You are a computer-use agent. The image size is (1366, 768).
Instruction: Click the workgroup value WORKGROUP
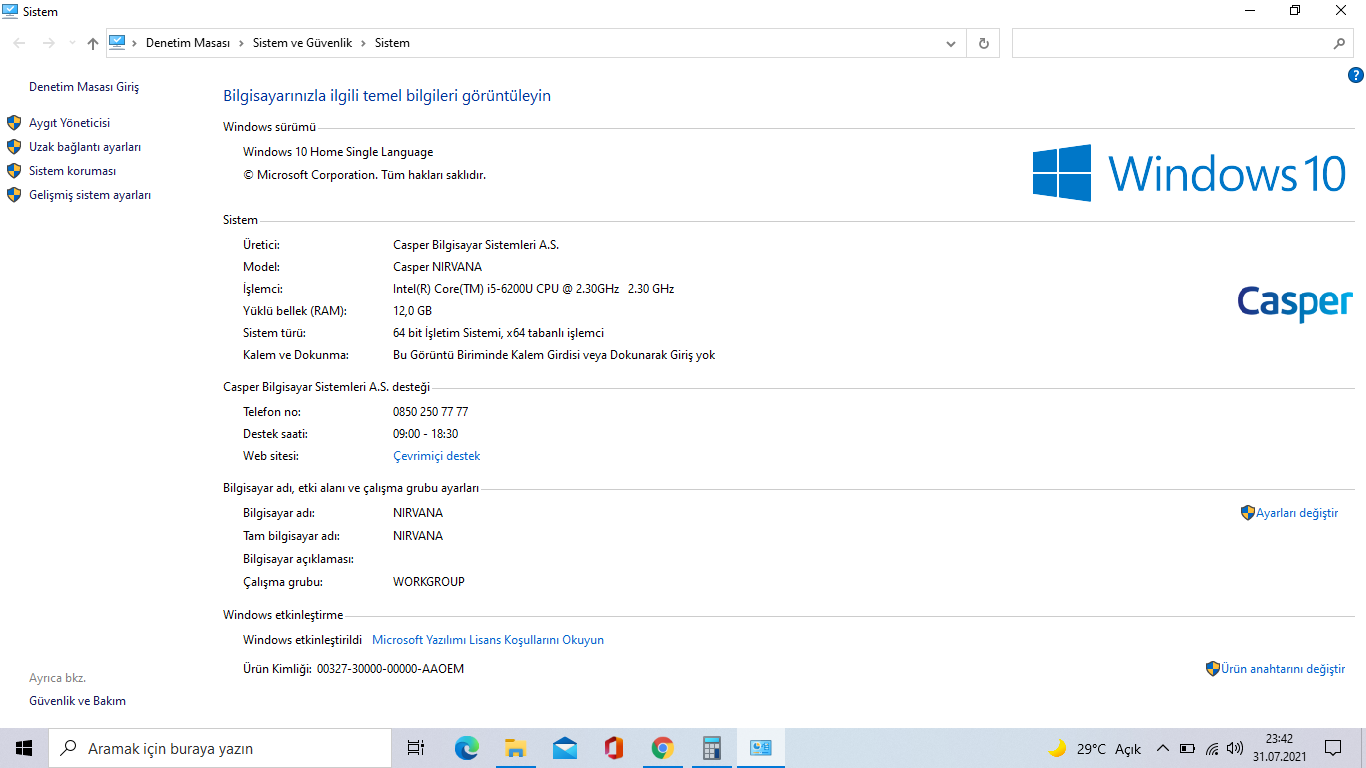tap(429, 582)
